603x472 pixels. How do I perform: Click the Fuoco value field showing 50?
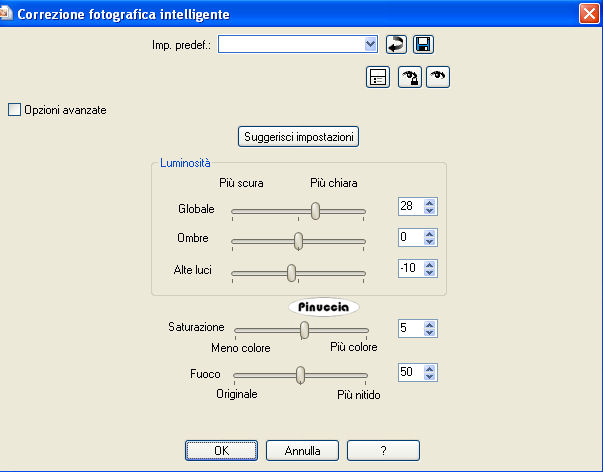click(411, 372)
